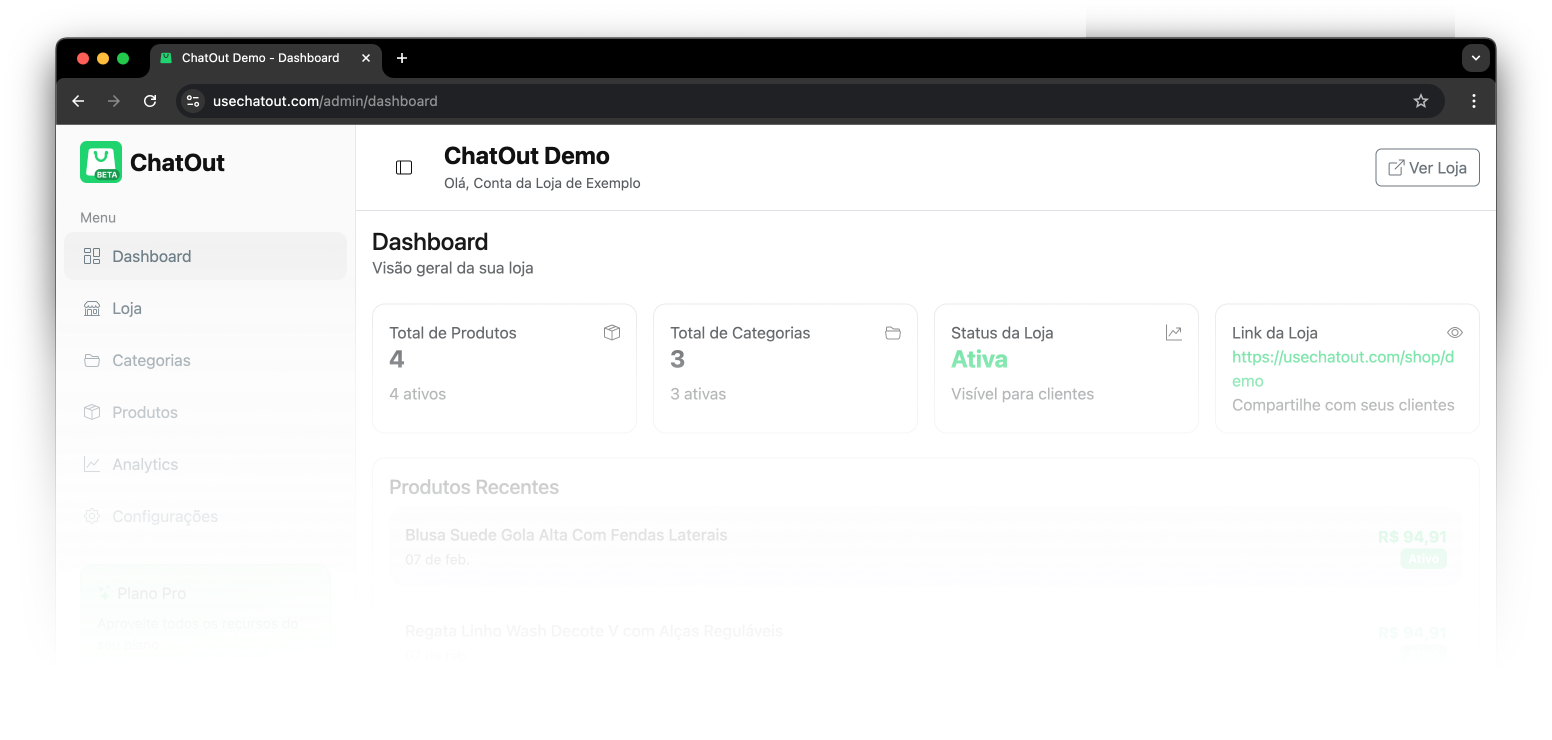Toggle the sidebar collapse icon
This screenshot has width=1552, height=740.
[404, 167]
